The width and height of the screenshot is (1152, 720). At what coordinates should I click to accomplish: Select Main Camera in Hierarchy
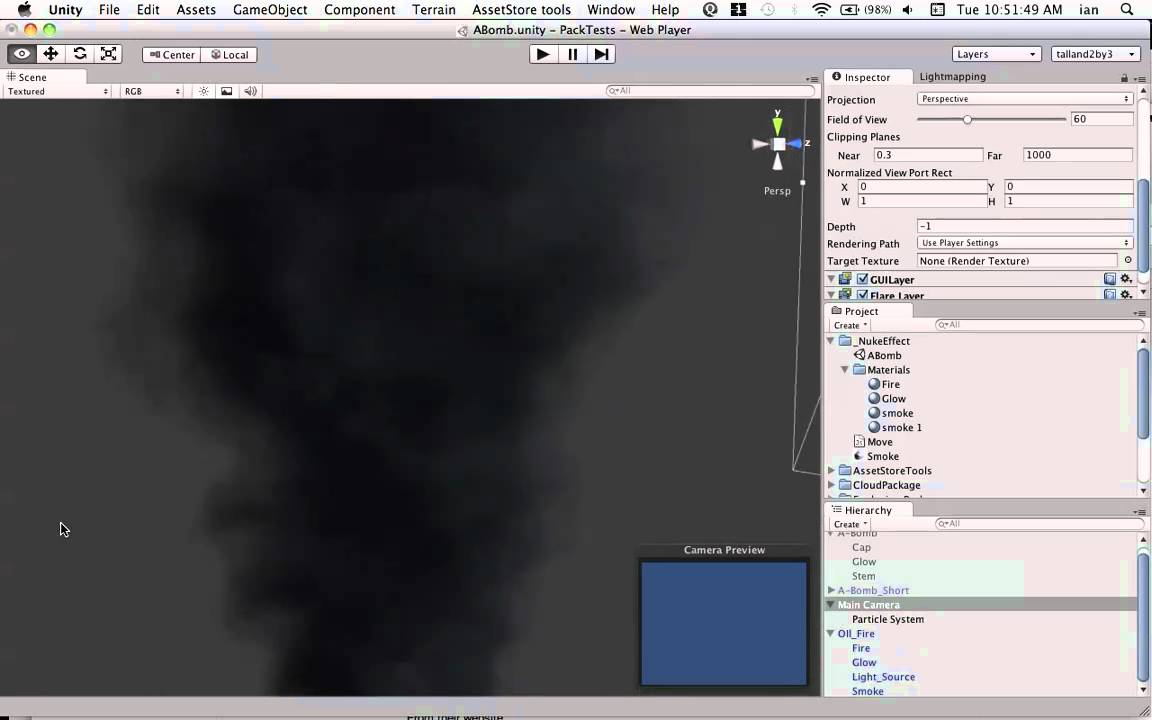(868, 605)
